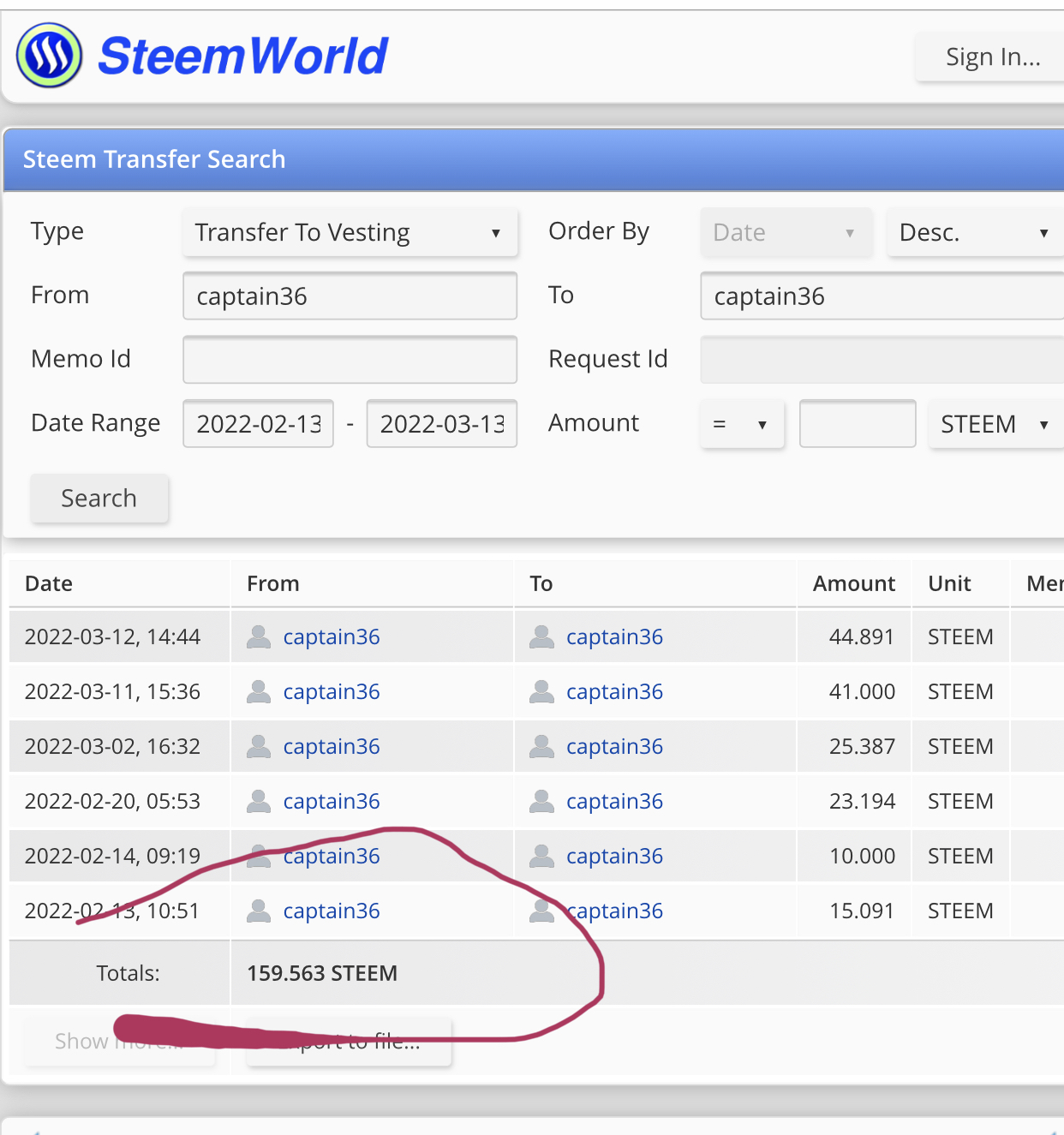
Task: Open the Order By Date dropdown
Action: coord(786,232)
